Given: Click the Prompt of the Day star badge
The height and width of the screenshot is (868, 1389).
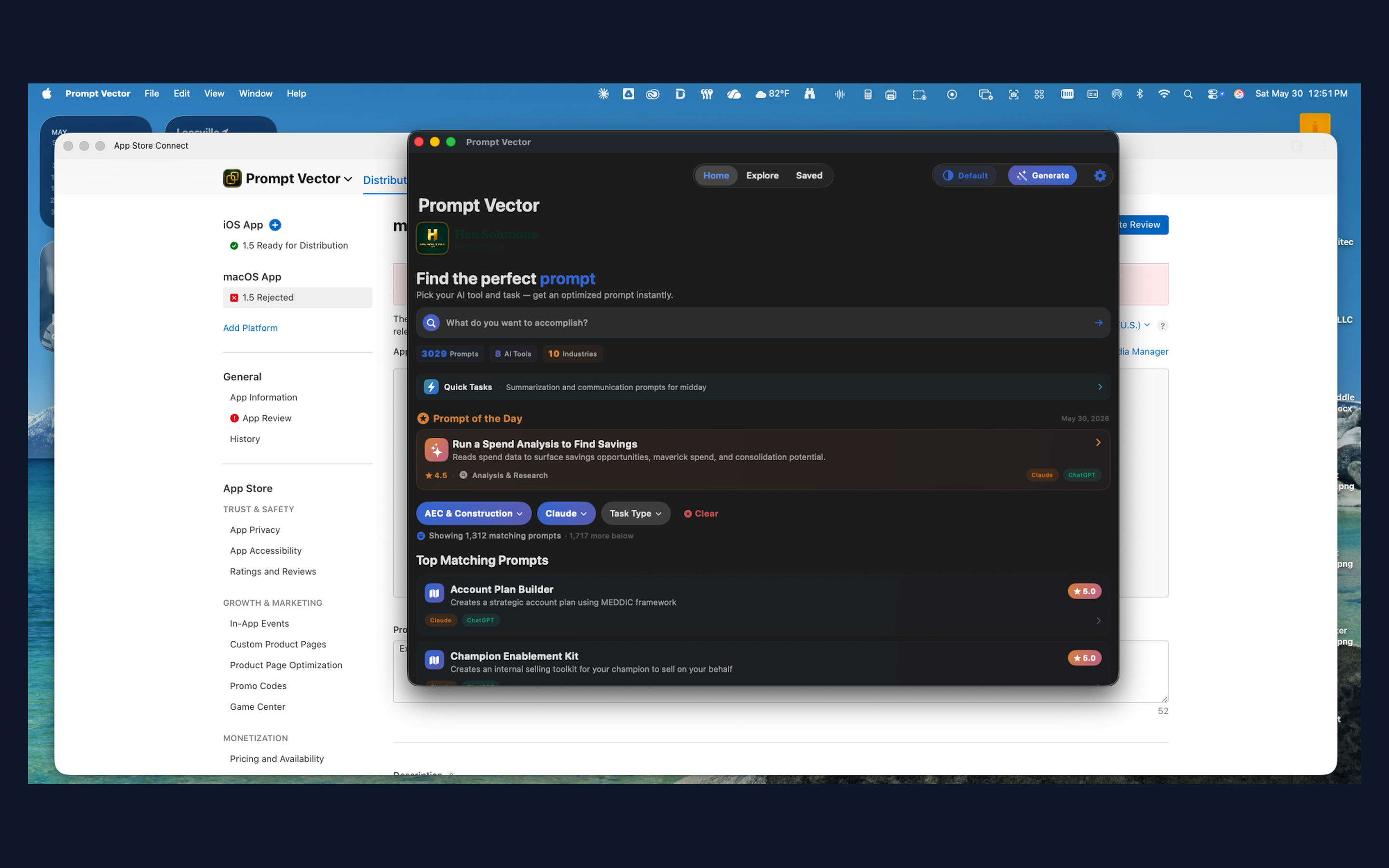Looking at the screenshot, I should point(423,419).
